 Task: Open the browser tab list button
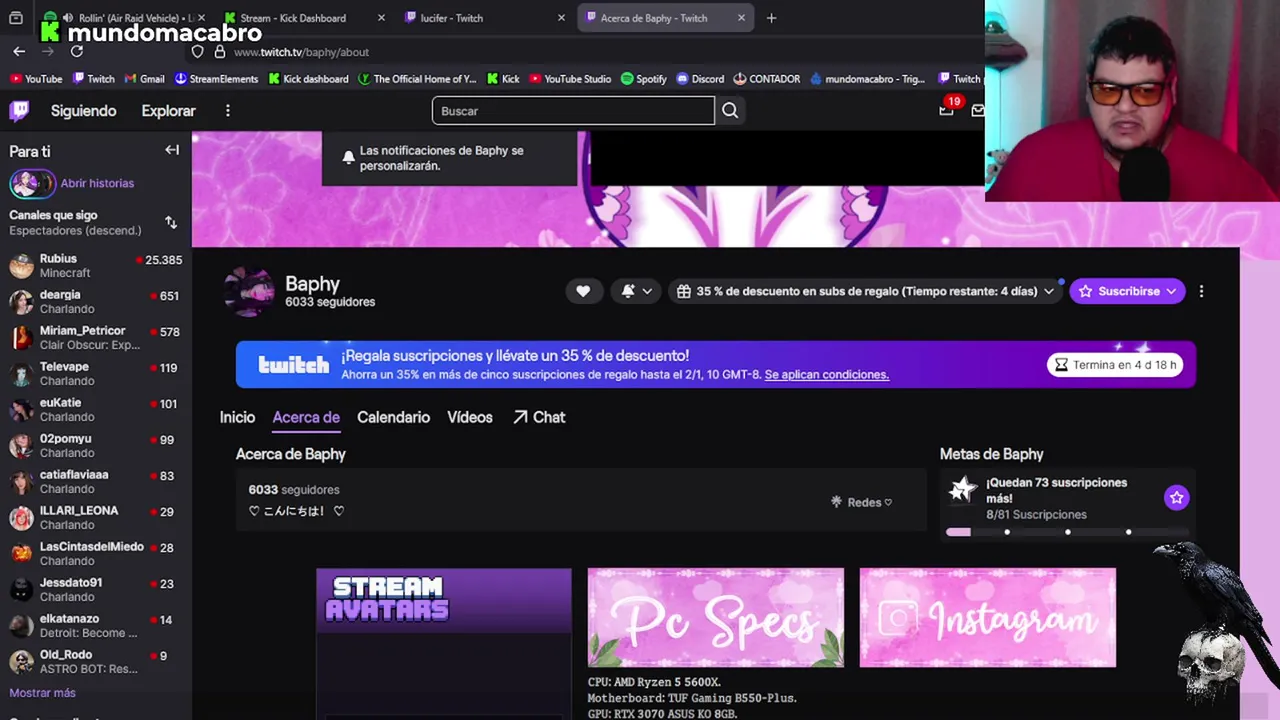pyautogui.click(x=15, y=18)
